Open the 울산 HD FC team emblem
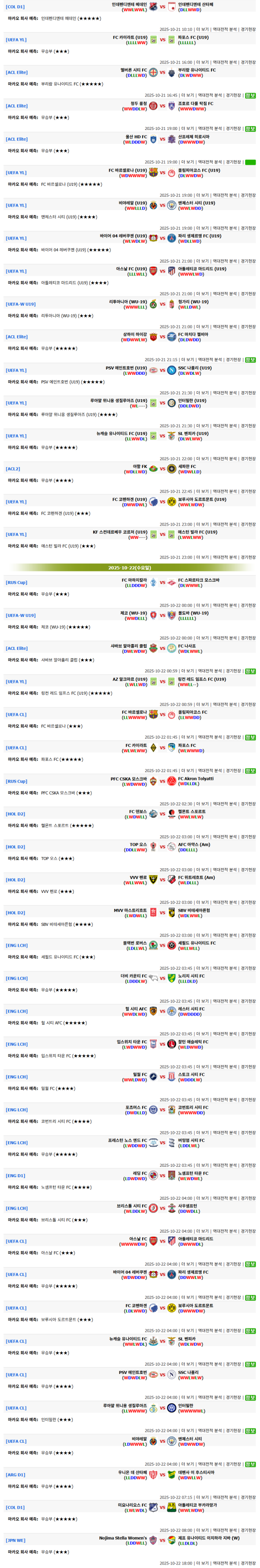 153,140
